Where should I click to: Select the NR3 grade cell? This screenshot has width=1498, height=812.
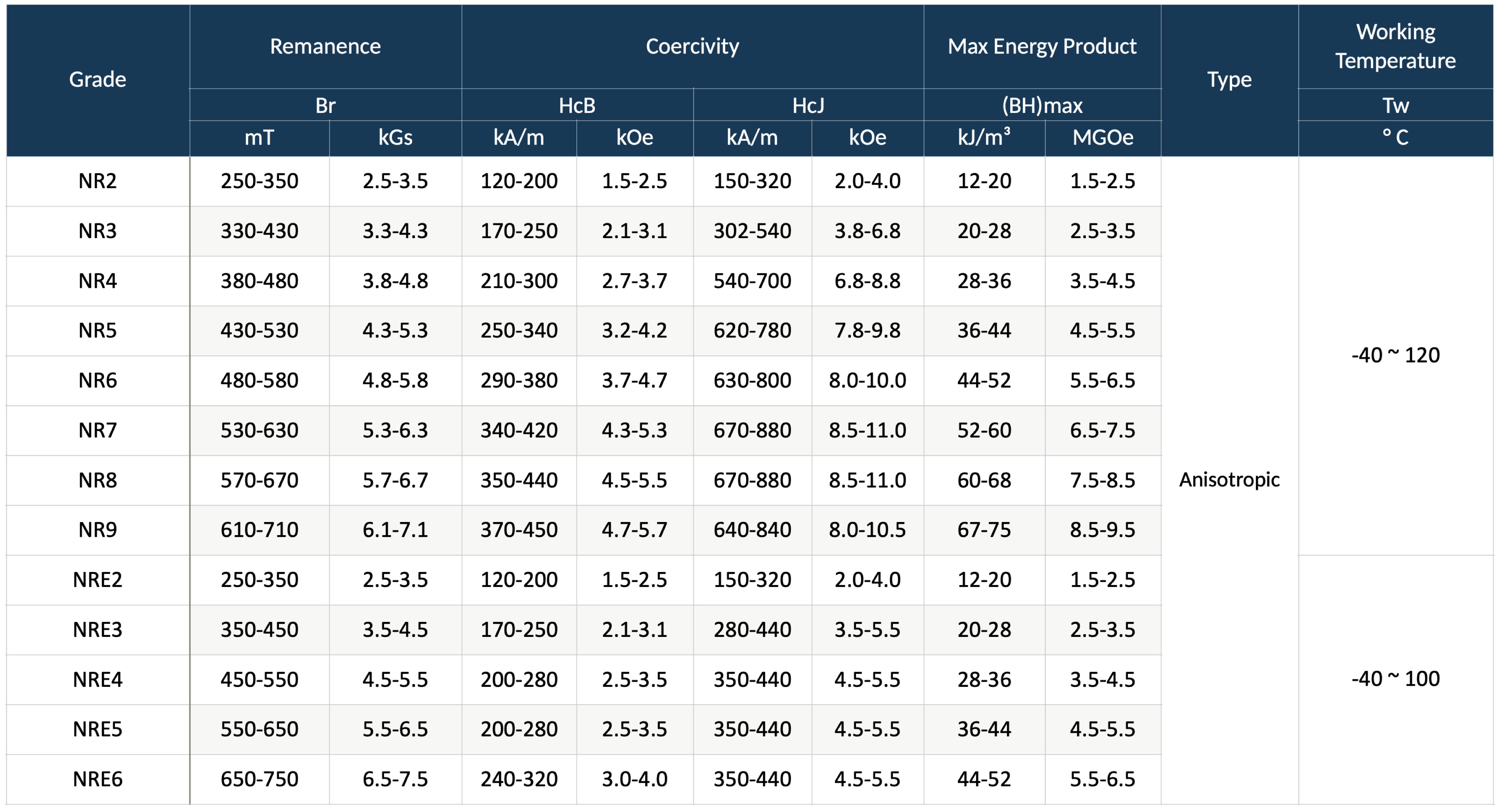98,231
